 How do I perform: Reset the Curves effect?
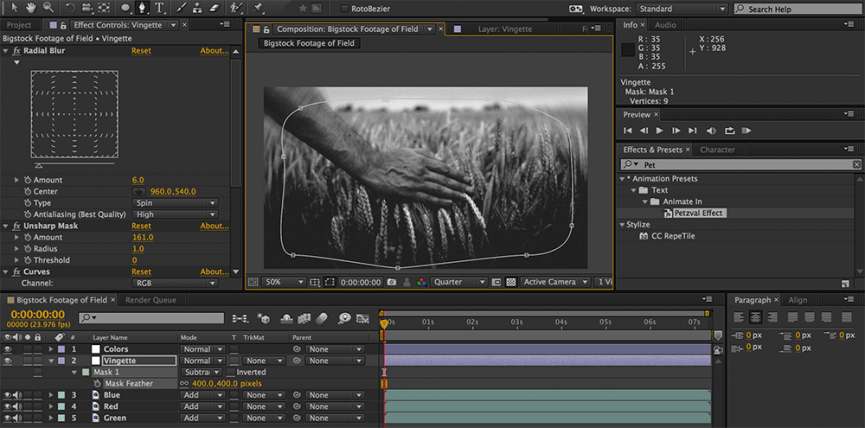141,272
